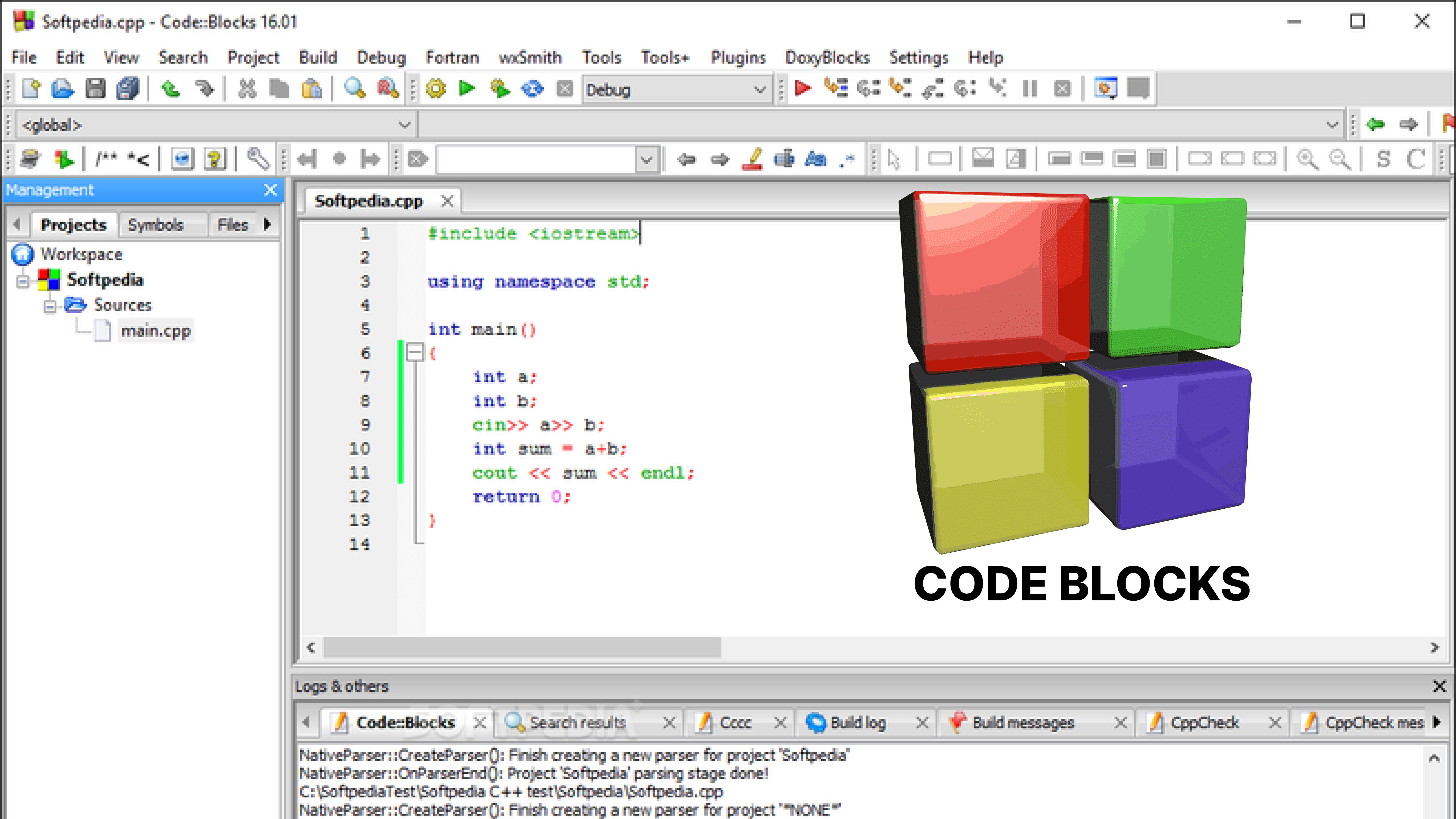The width and height of the screenshot is (1456, 819).
Task: Click the Jump forward arrow icon
Action: coord(1409,124)
